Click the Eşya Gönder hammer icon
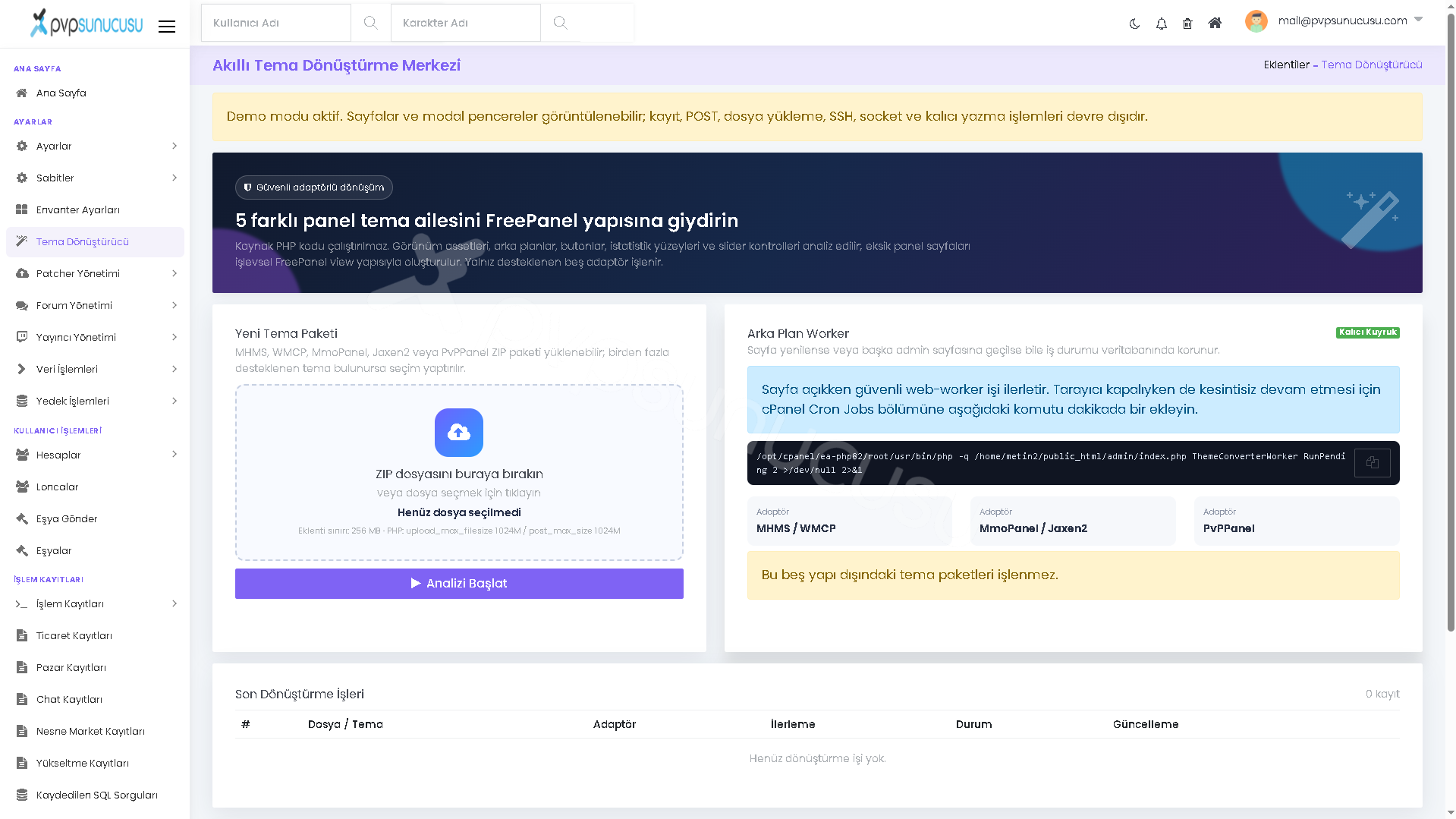The width and height of the screenshot is (1456, 819). point(22,519)
